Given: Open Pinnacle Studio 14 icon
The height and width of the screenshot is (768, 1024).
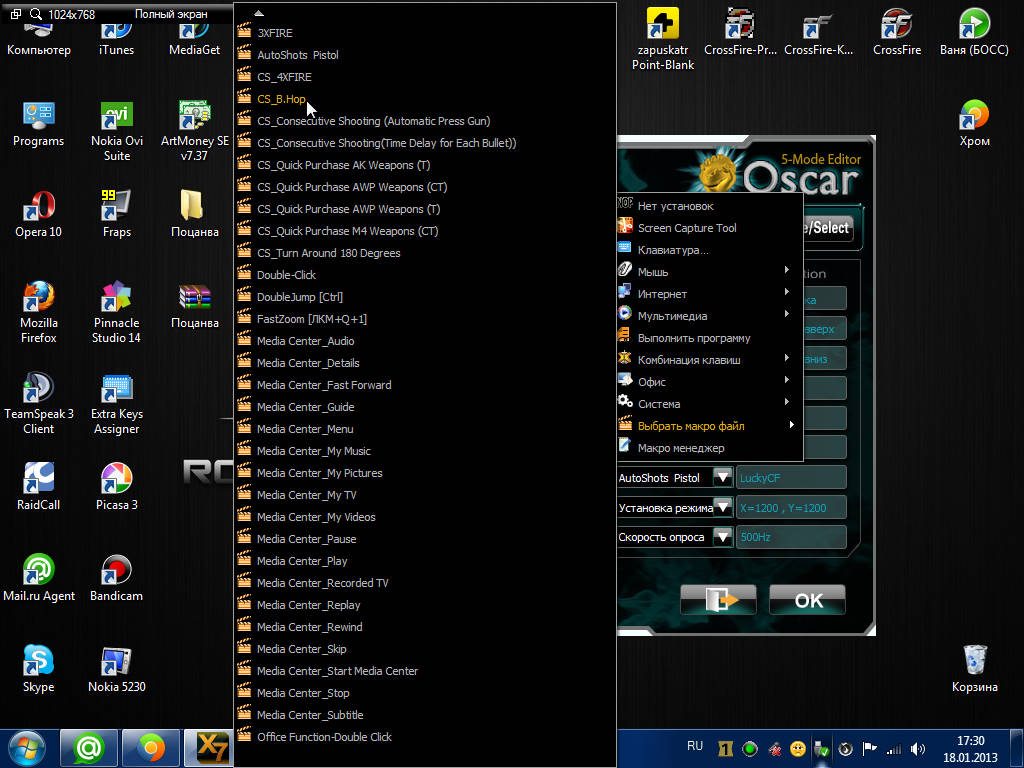Looking at the screenshot, I should coord(116,313).
